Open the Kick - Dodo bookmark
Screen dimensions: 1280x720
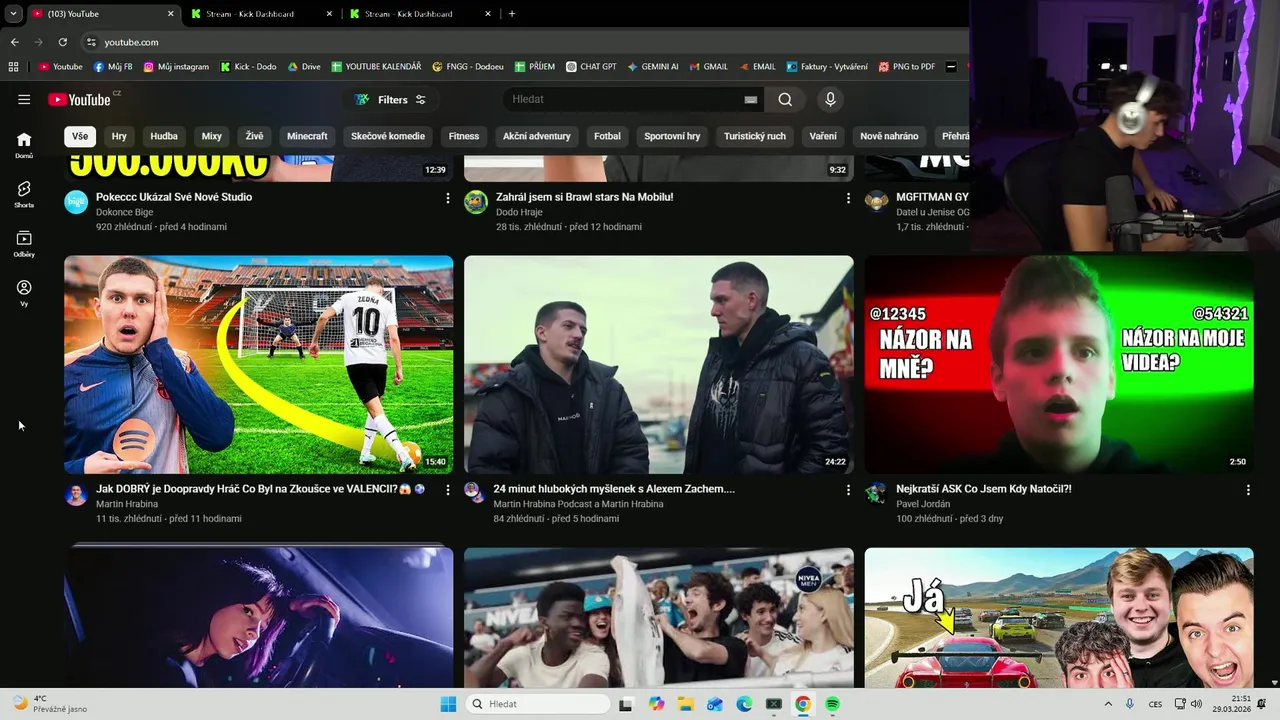pos(247,67)
